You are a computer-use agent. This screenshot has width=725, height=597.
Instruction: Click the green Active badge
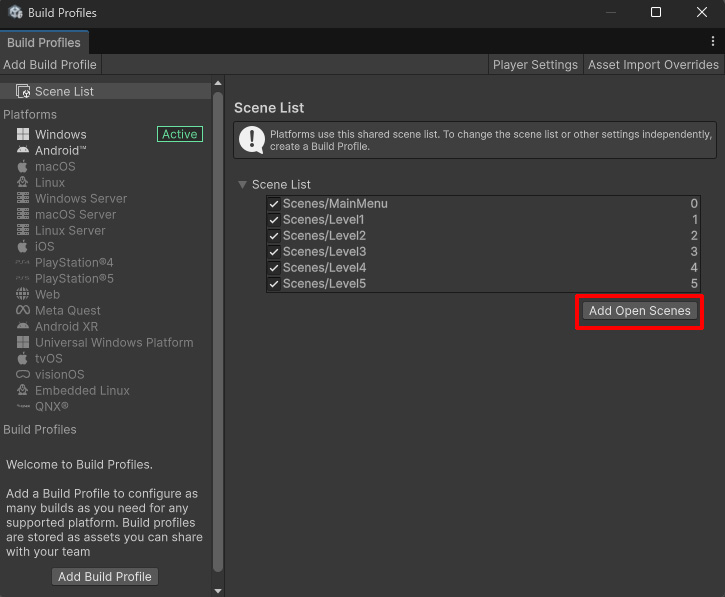[180, 134]
